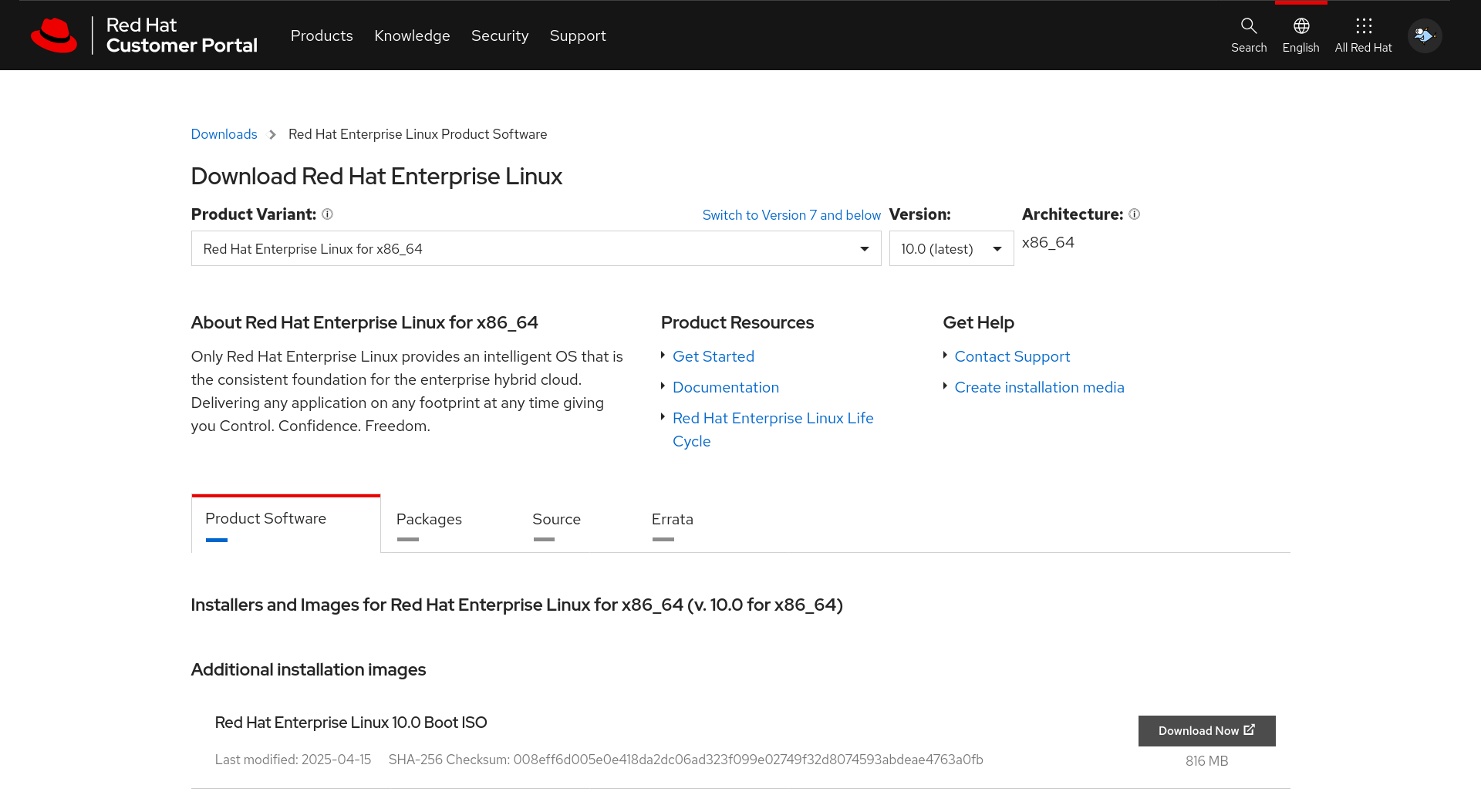Go to the Downloads breadcrumb link

pyautogui.click(x=224, y=134)
